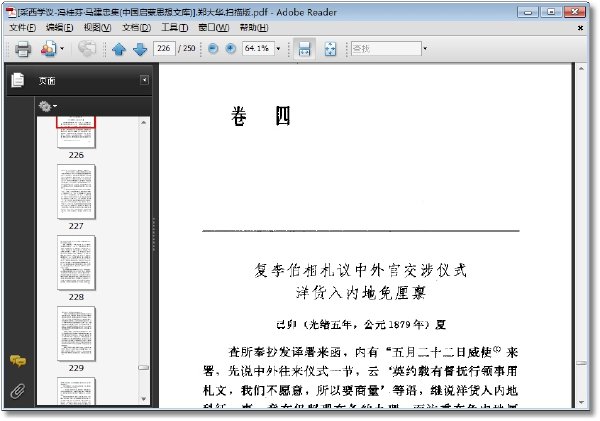Open the Find options dropdown arrow
This screenshot has height=421, width=600.
425,49
